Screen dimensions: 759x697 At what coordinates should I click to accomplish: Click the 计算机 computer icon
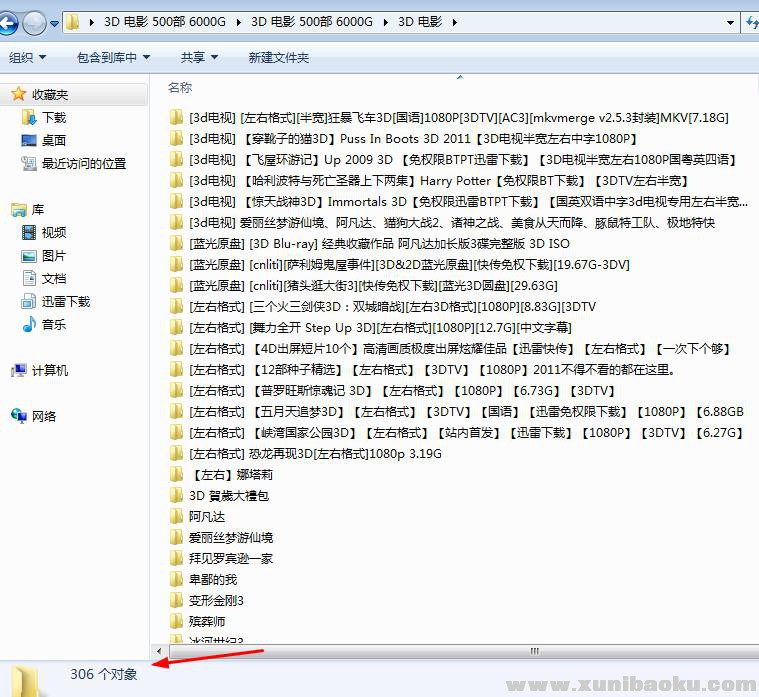(x=19, y=371)
